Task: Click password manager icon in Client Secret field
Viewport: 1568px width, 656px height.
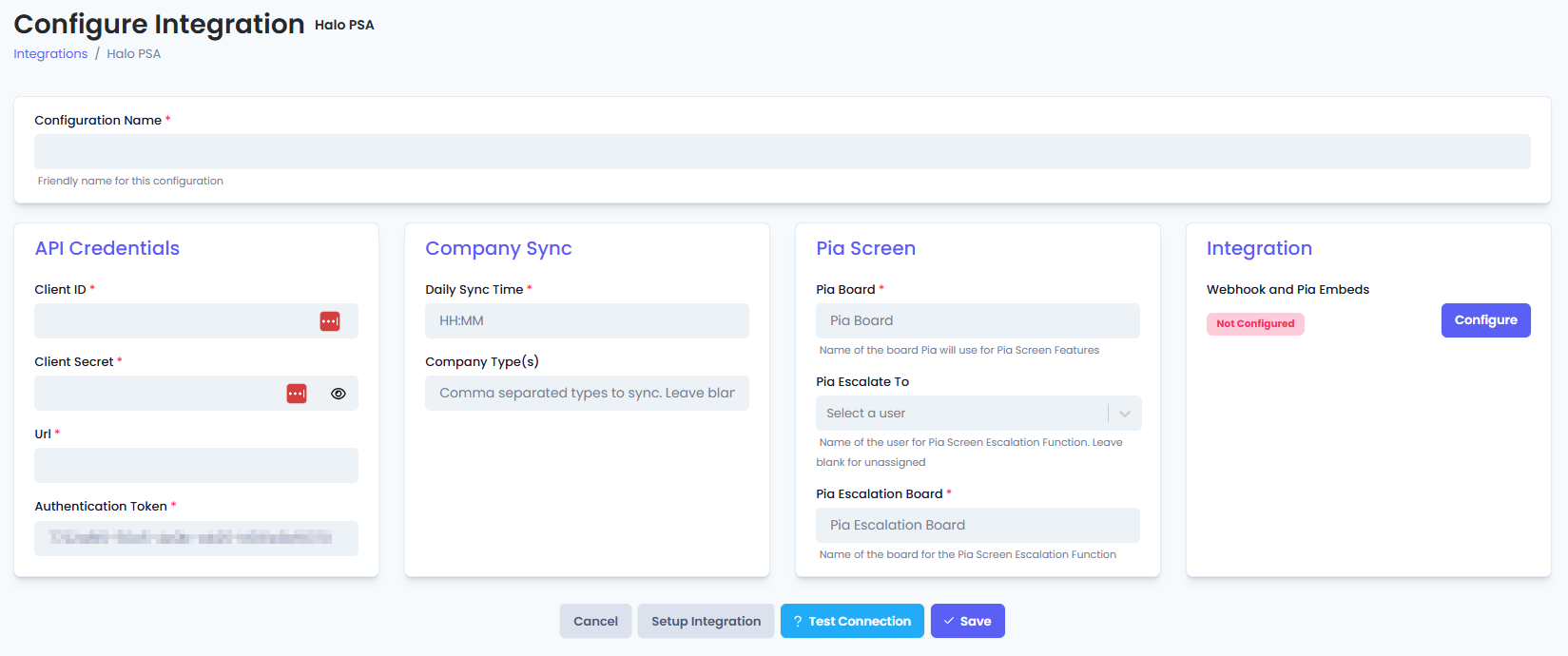Action: coord(297,394)
